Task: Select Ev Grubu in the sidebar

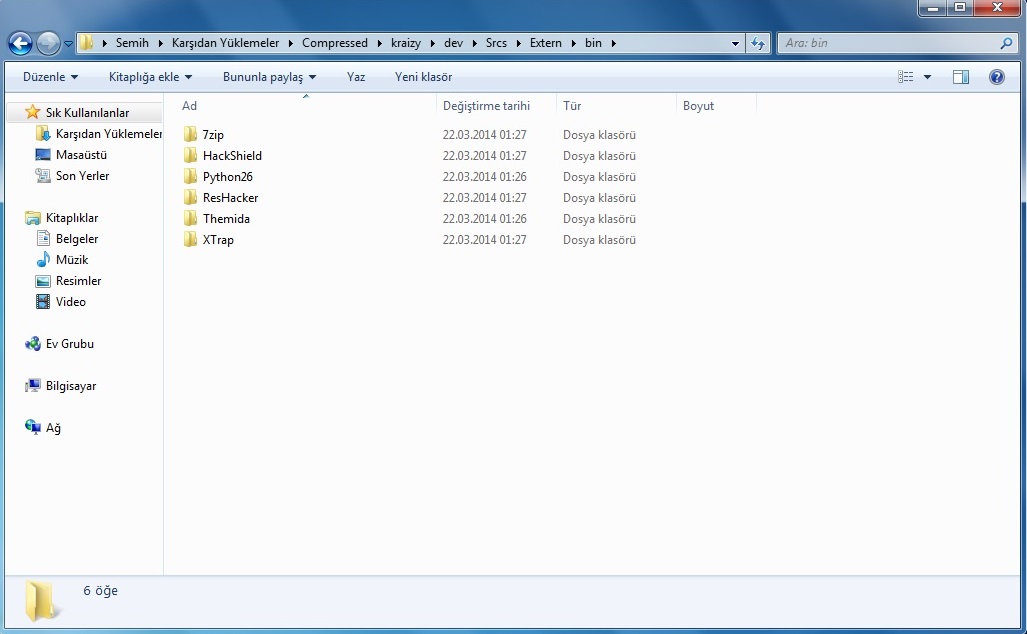Action: 69,343
